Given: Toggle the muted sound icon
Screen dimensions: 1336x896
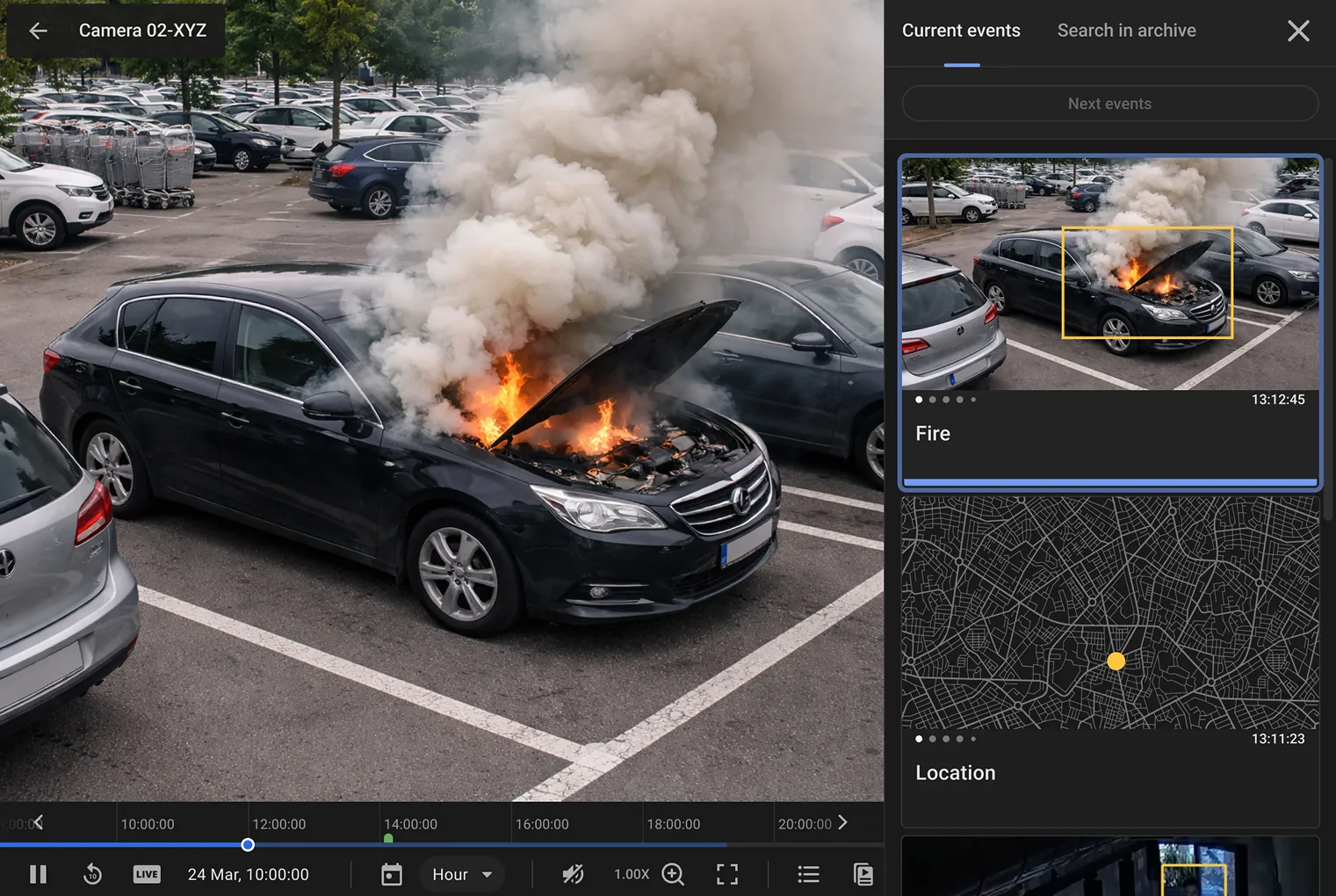Looking at the screenshot, I should (573, 874).
